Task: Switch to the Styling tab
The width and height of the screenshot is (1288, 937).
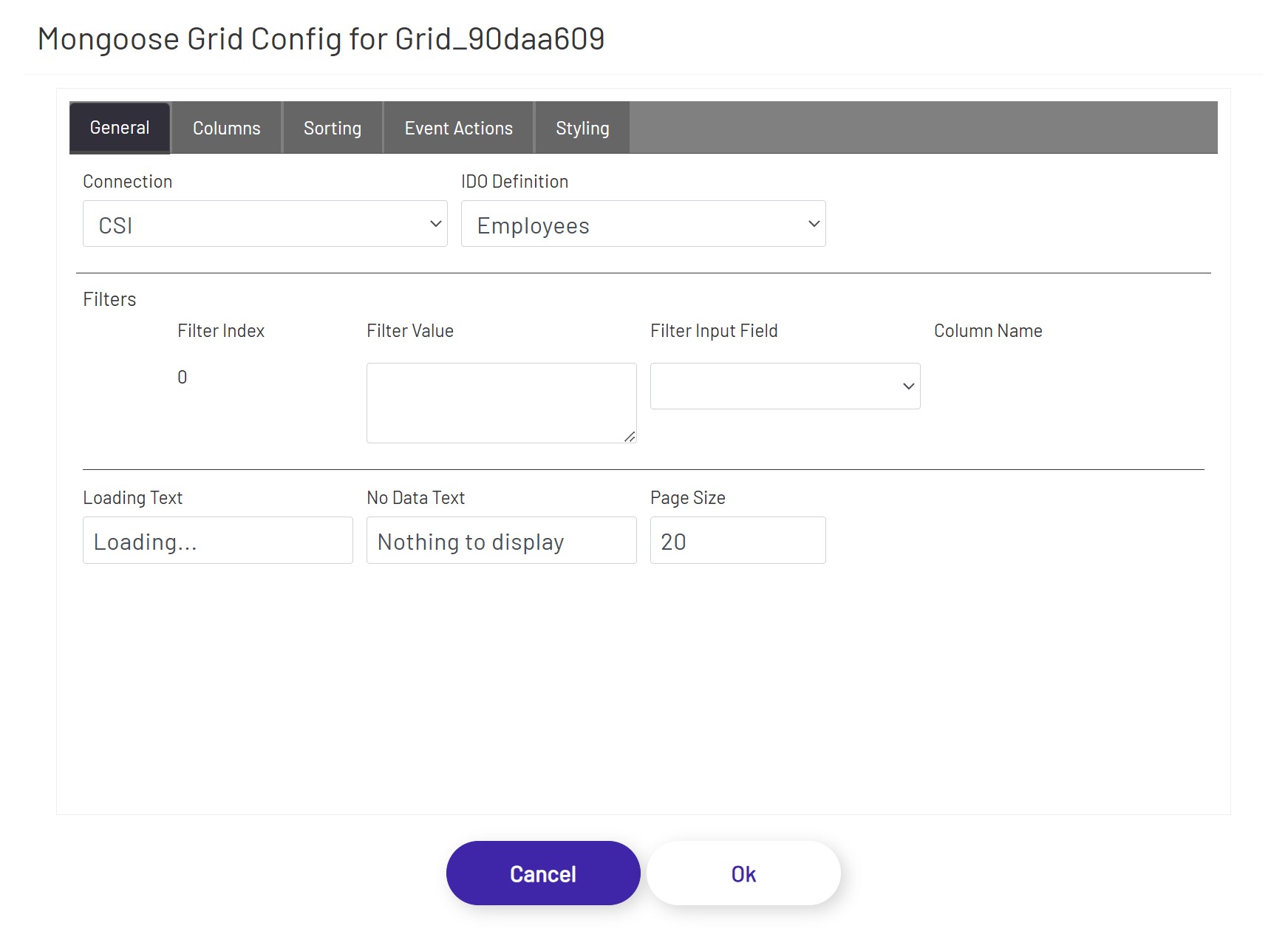Action: pyautogui.click(x=582, y=127)
